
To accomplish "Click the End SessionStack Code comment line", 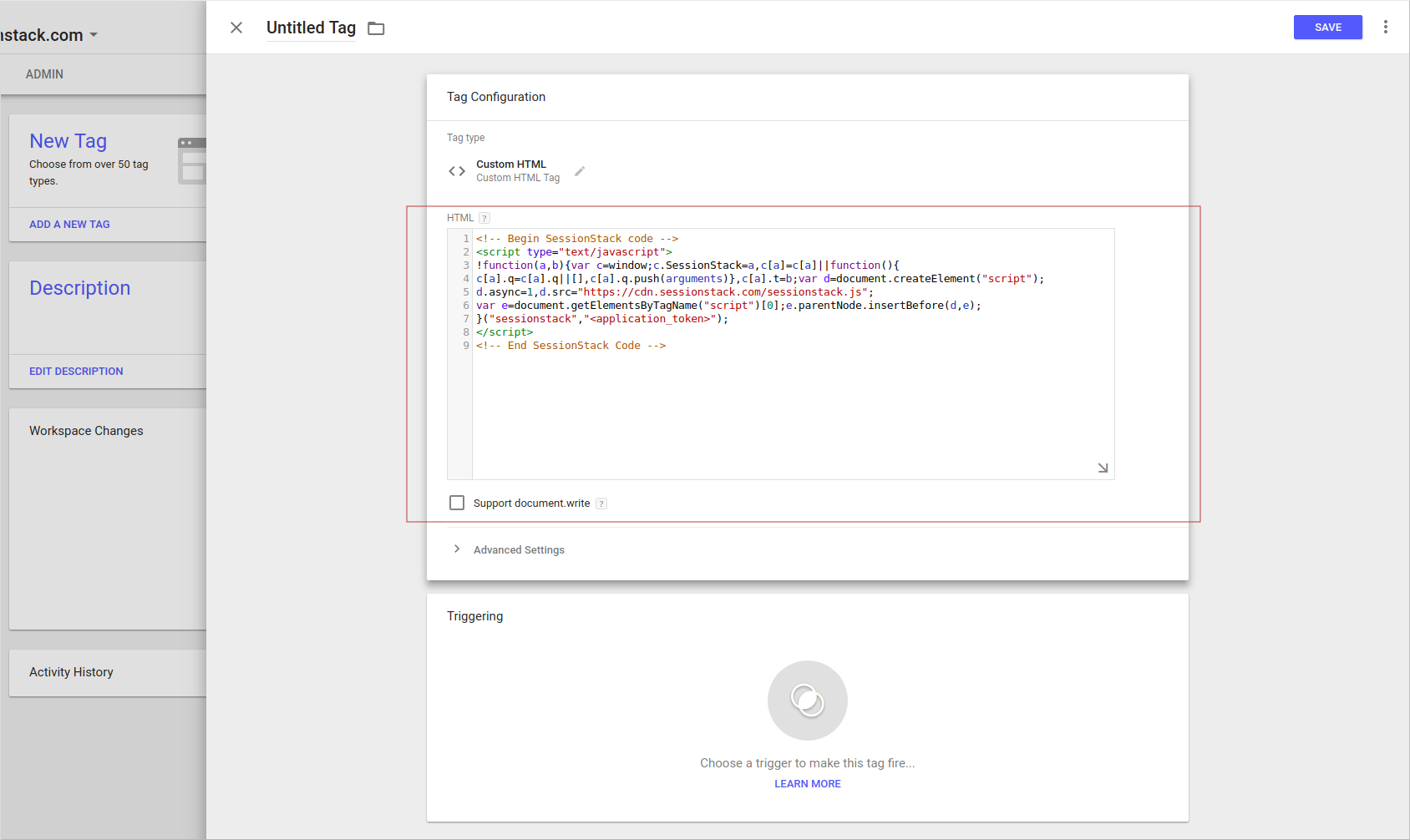I will [x=571, y=346].
